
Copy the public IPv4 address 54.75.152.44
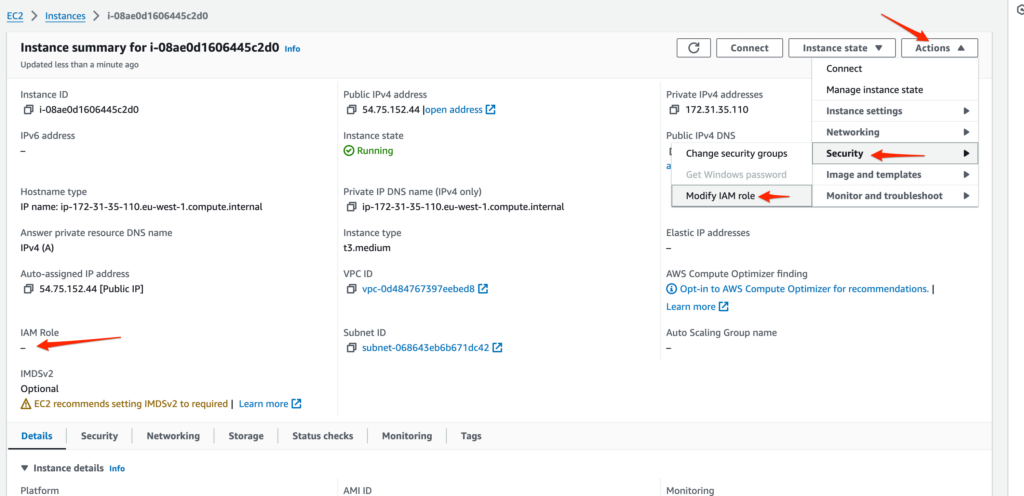(351, 110)
